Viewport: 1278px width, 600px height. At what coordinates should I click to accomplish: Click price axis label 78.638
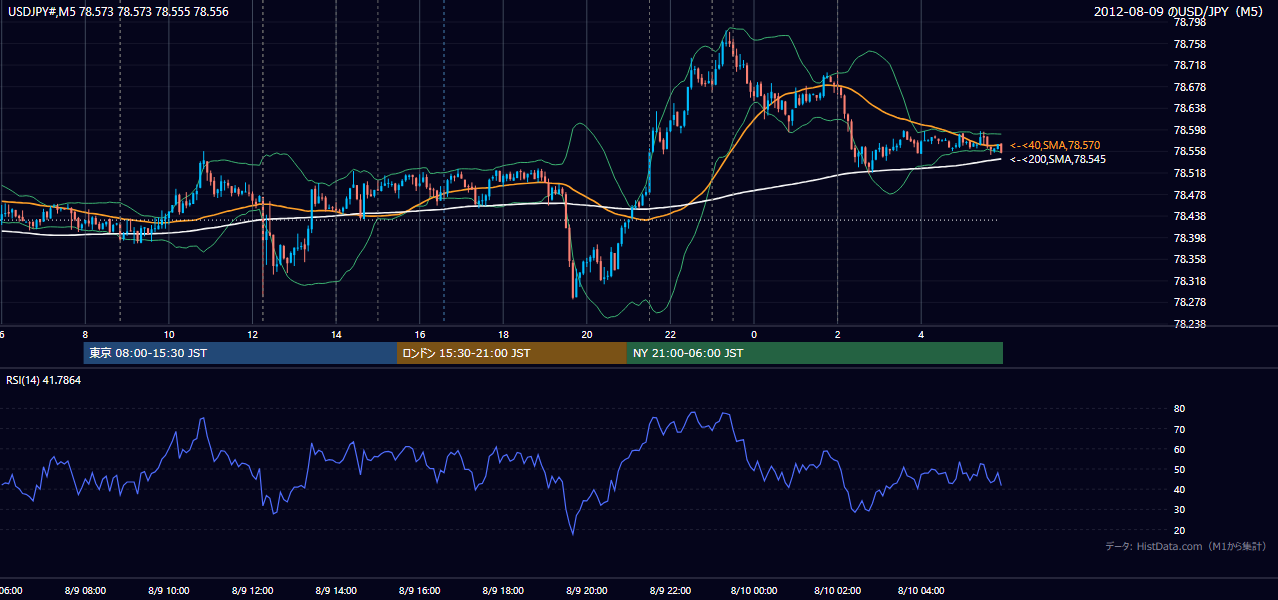click(x=1190, y=108)
